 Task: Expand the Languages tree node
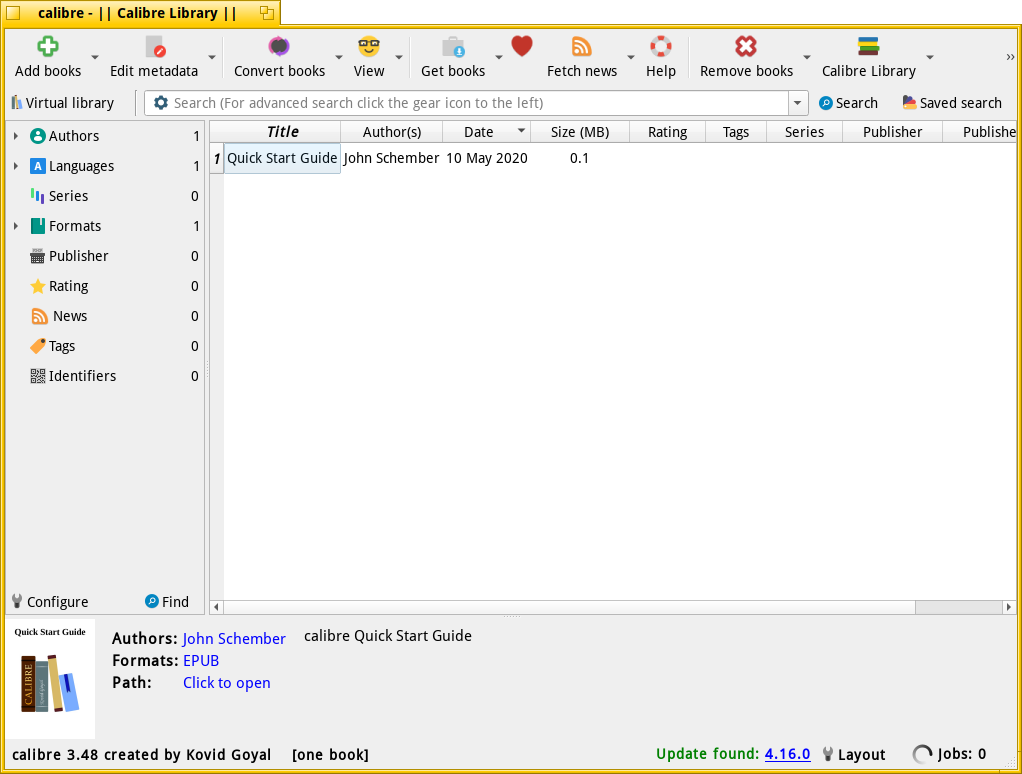click(16, 165)
